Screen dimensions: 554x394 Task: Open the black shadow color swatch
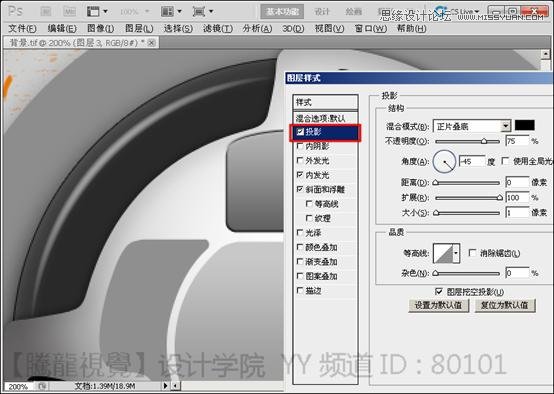[x=524, y=125]
